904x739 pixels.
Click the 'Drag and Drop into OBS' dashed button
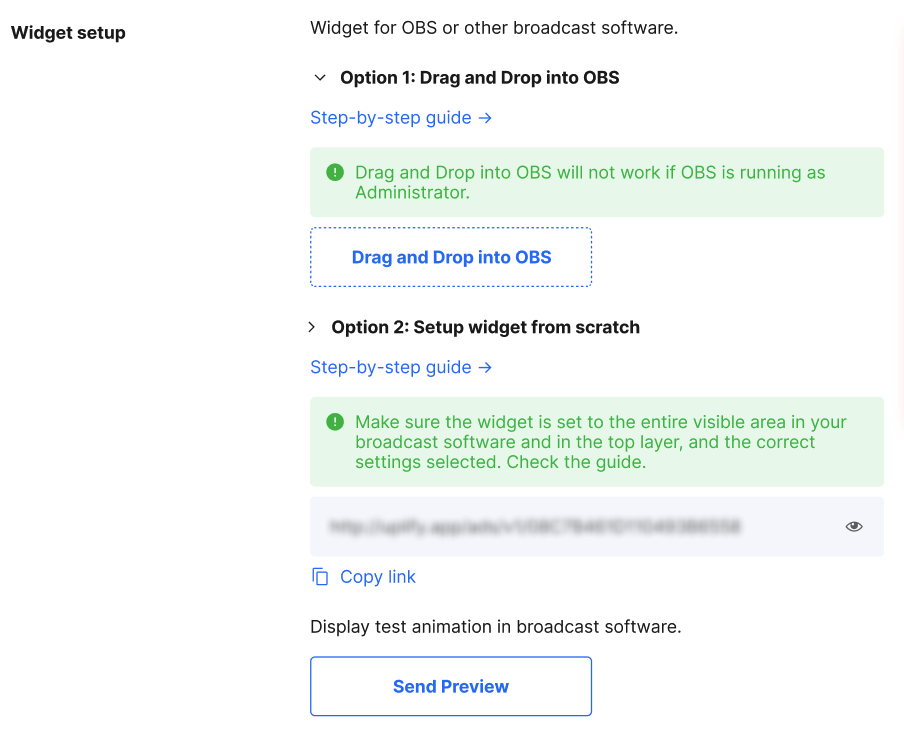(451, 257)
